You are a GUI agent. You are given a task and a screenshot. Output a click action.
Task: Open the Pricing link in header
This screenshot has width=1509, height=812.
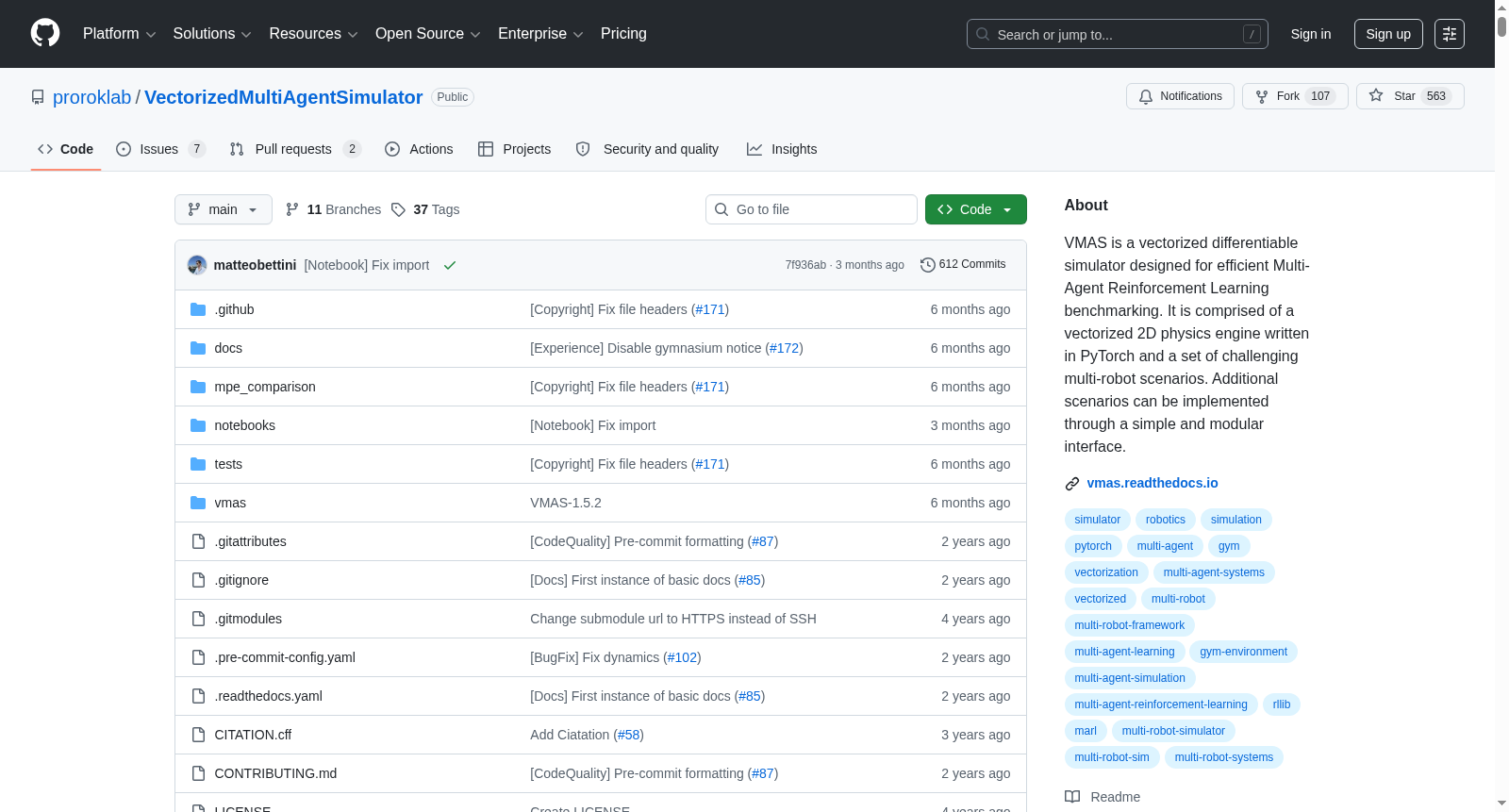[x=623, y=34]
